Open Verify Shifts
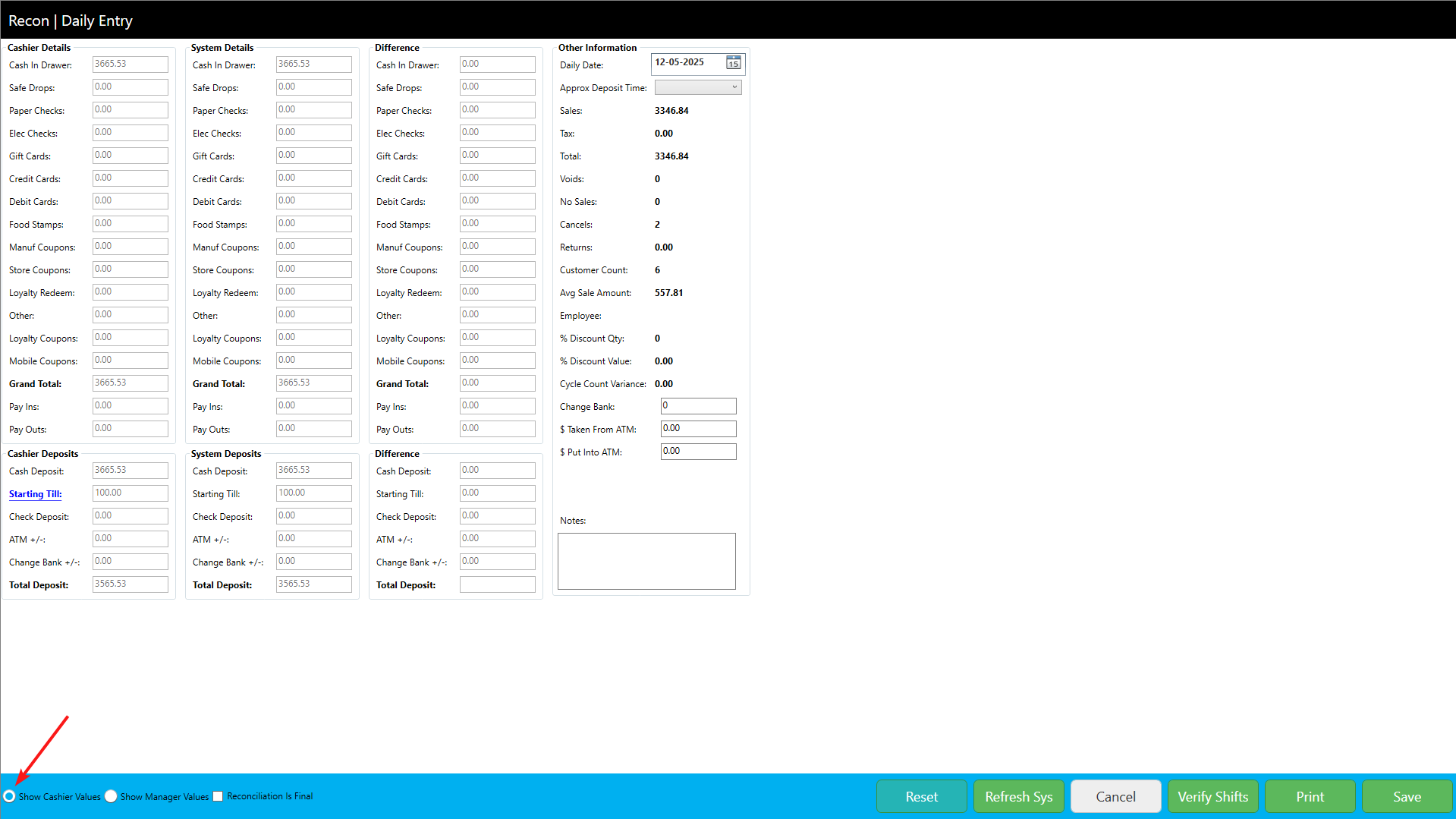The image size is (1456, 819). (x=1212, y=796)
